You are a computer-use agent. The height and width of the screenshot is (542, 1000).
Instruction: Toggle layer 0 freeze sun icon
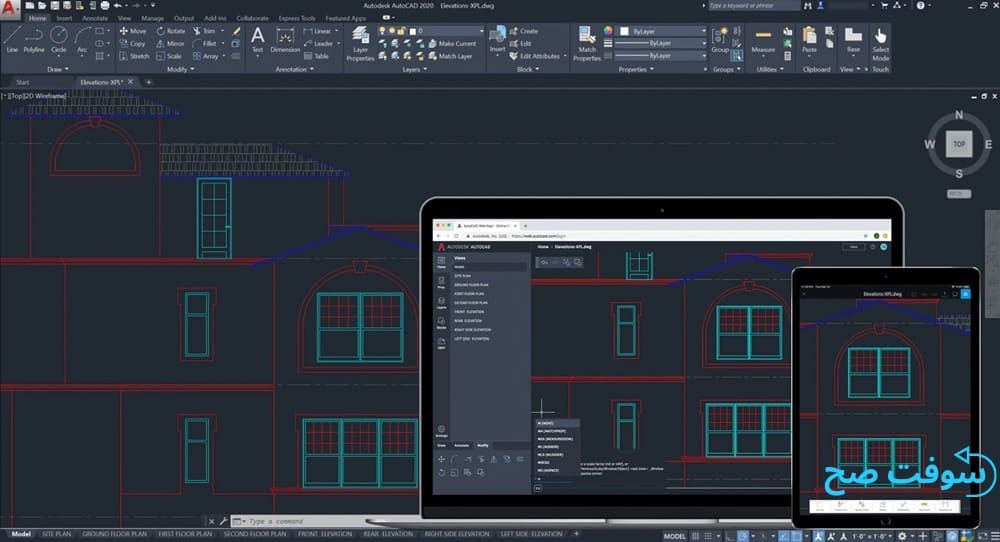(392, 31)
